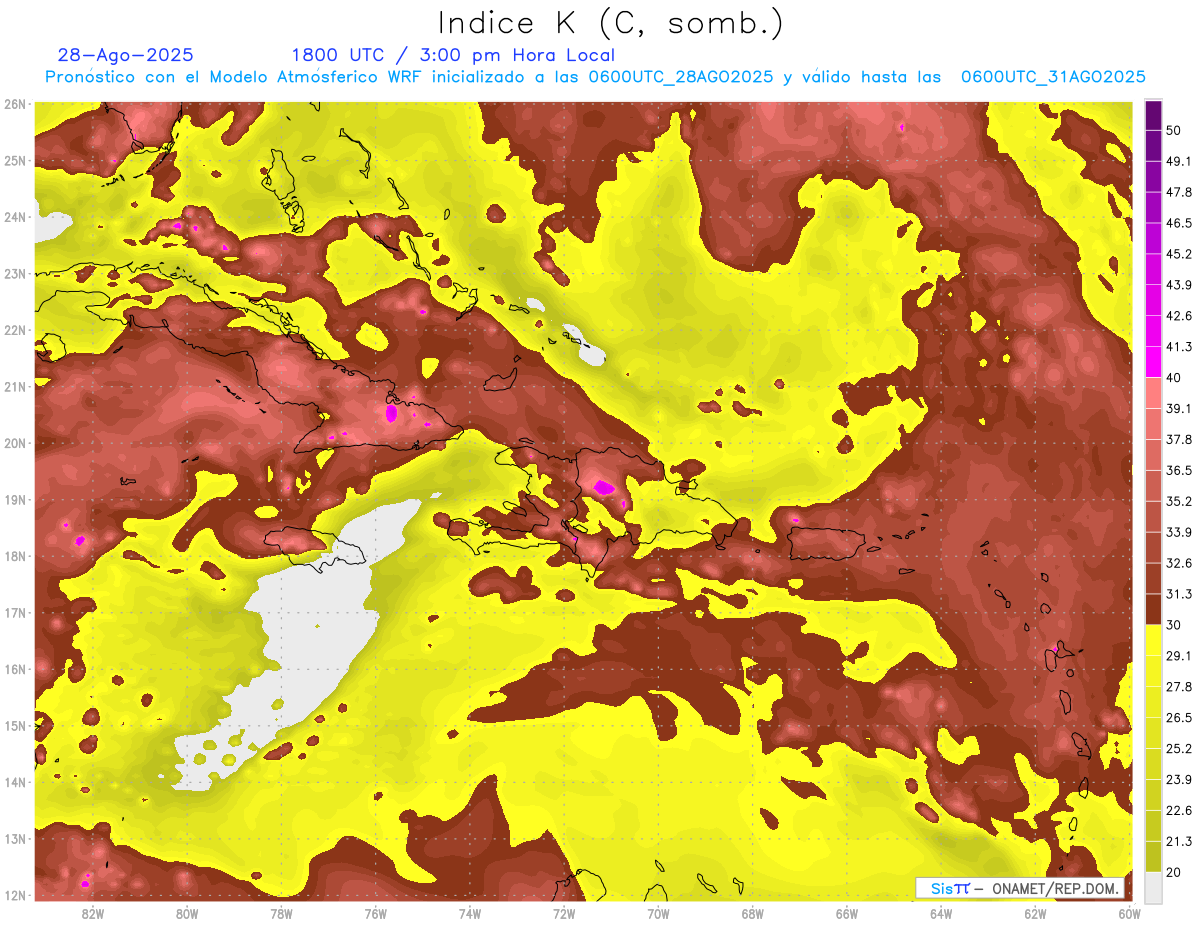Pick the bright yellow swatch between 29.1 and 30
This screenshot has width=1200, height=927.
[1153, 639]
